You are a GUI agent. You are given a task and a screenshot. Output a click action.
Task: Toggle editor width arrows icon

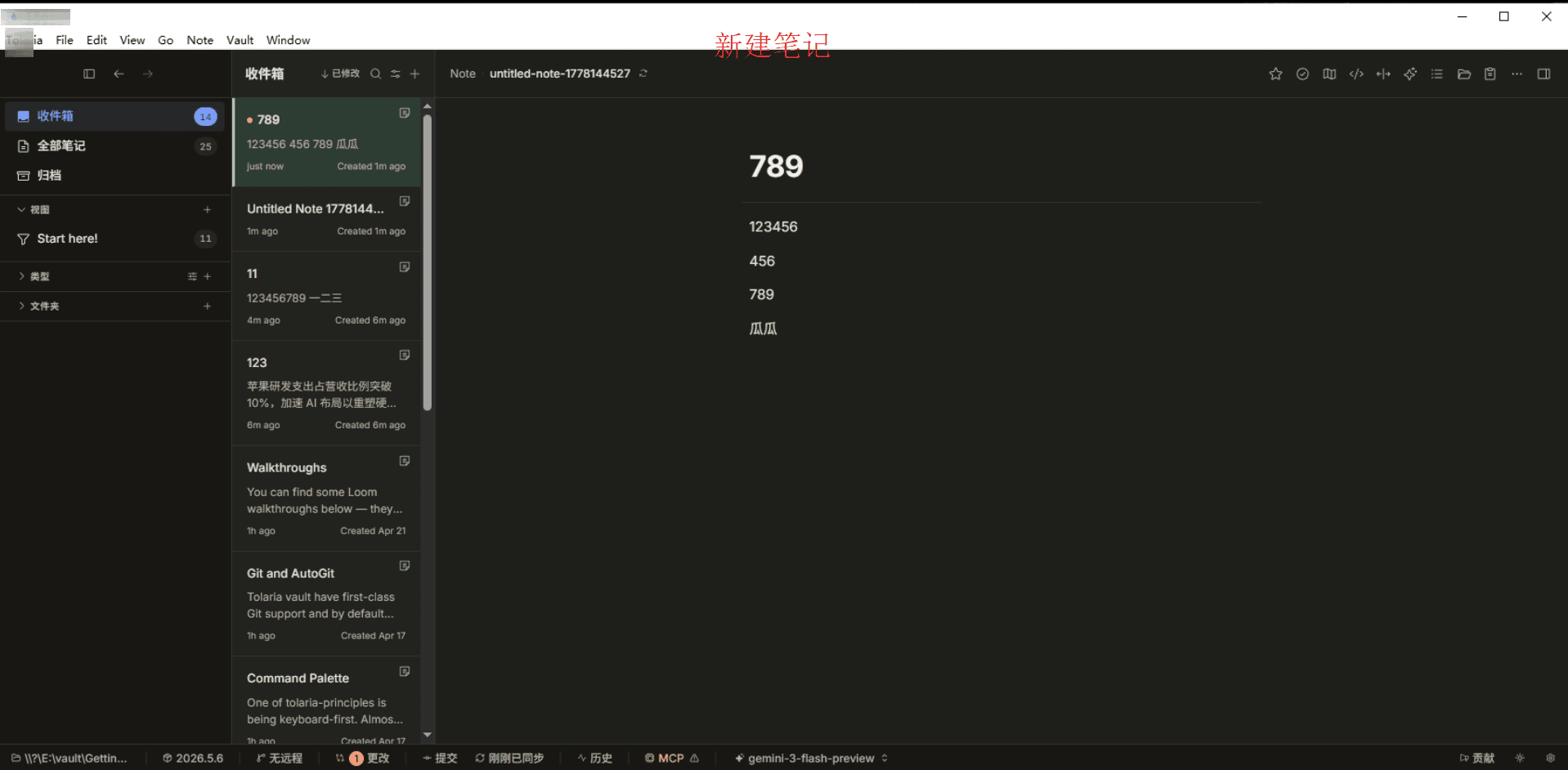point(1383,74)
